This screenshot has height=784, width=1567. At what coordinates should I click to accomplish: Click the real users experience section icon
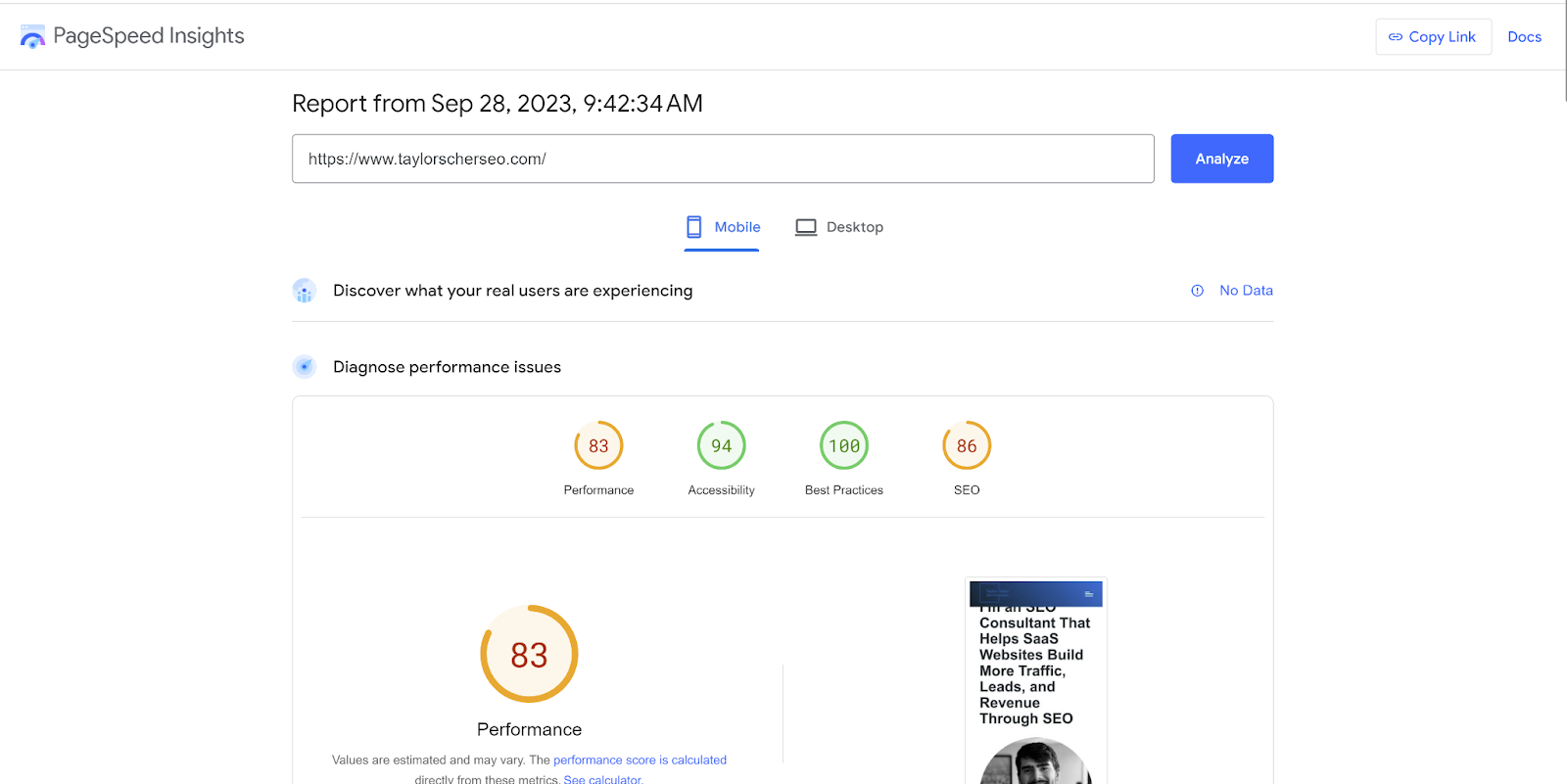(305, 291)
